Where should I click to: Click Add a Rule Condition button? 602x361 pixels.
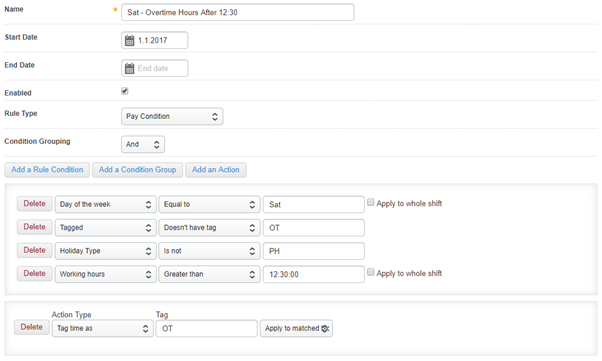[x=47, y=170]
